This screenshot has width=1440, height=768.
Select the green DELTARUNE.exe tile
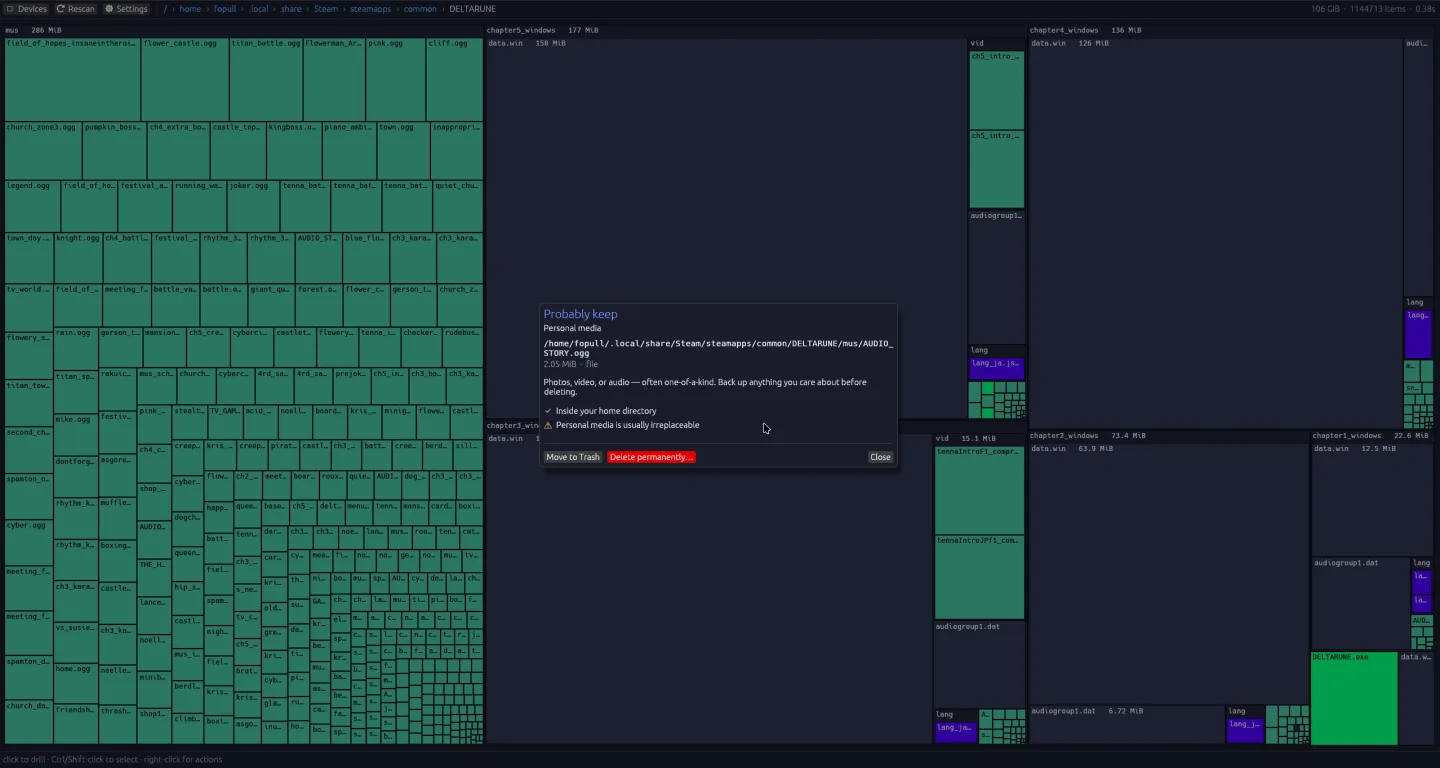point(1354,698)
